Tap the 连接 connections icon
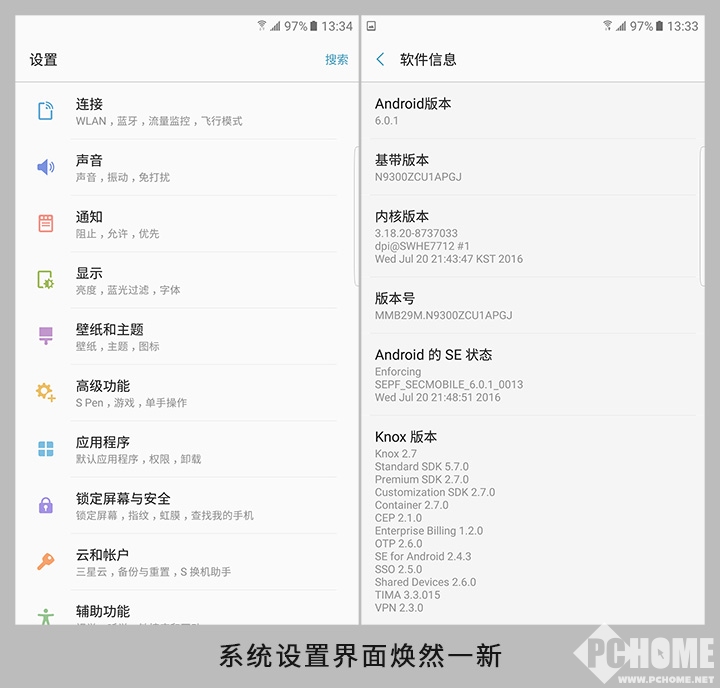The width and height of the screenshot is (720, 688). point(46,111)
